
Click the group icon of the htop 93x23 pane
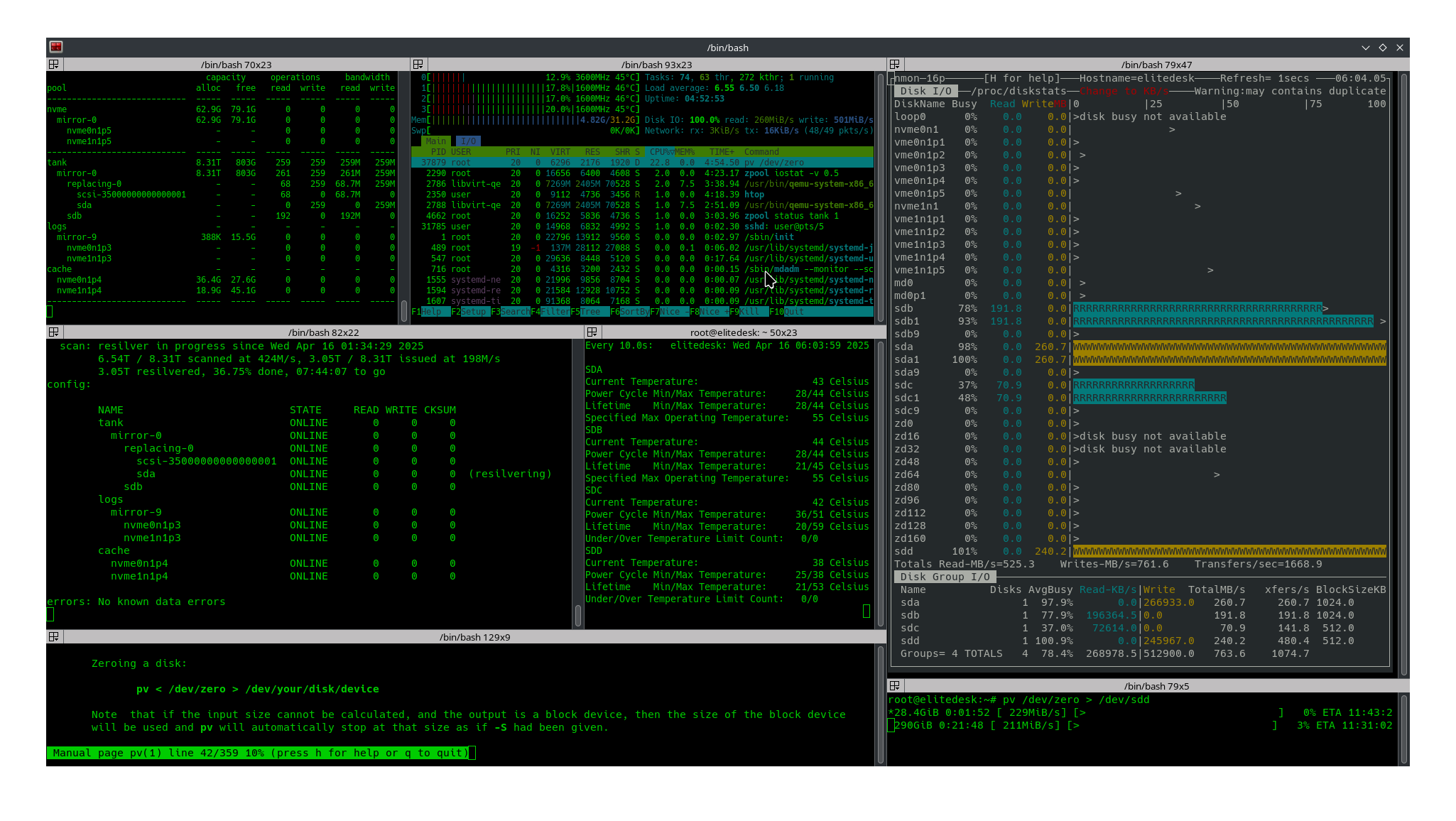418,65
